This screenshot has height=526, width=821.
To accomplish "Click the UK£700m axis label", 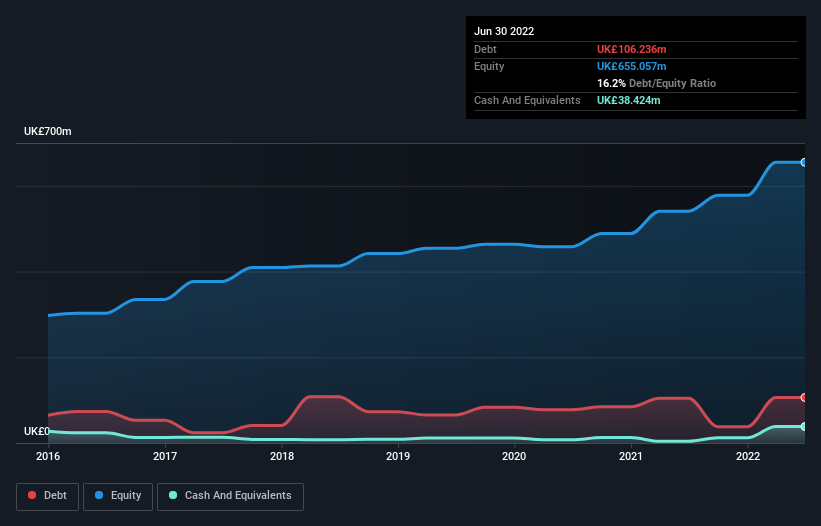I will (x=48, y=131).
